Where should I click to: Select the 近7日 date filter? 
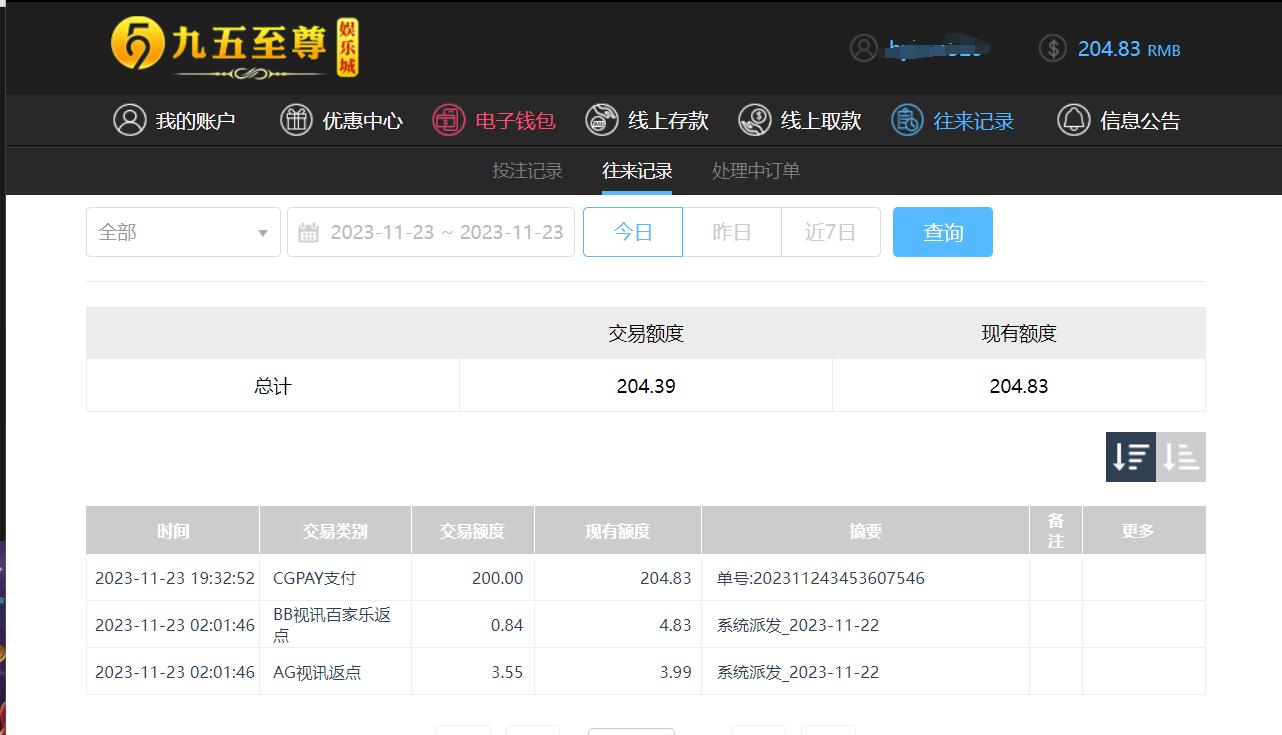tap(831, 232)
